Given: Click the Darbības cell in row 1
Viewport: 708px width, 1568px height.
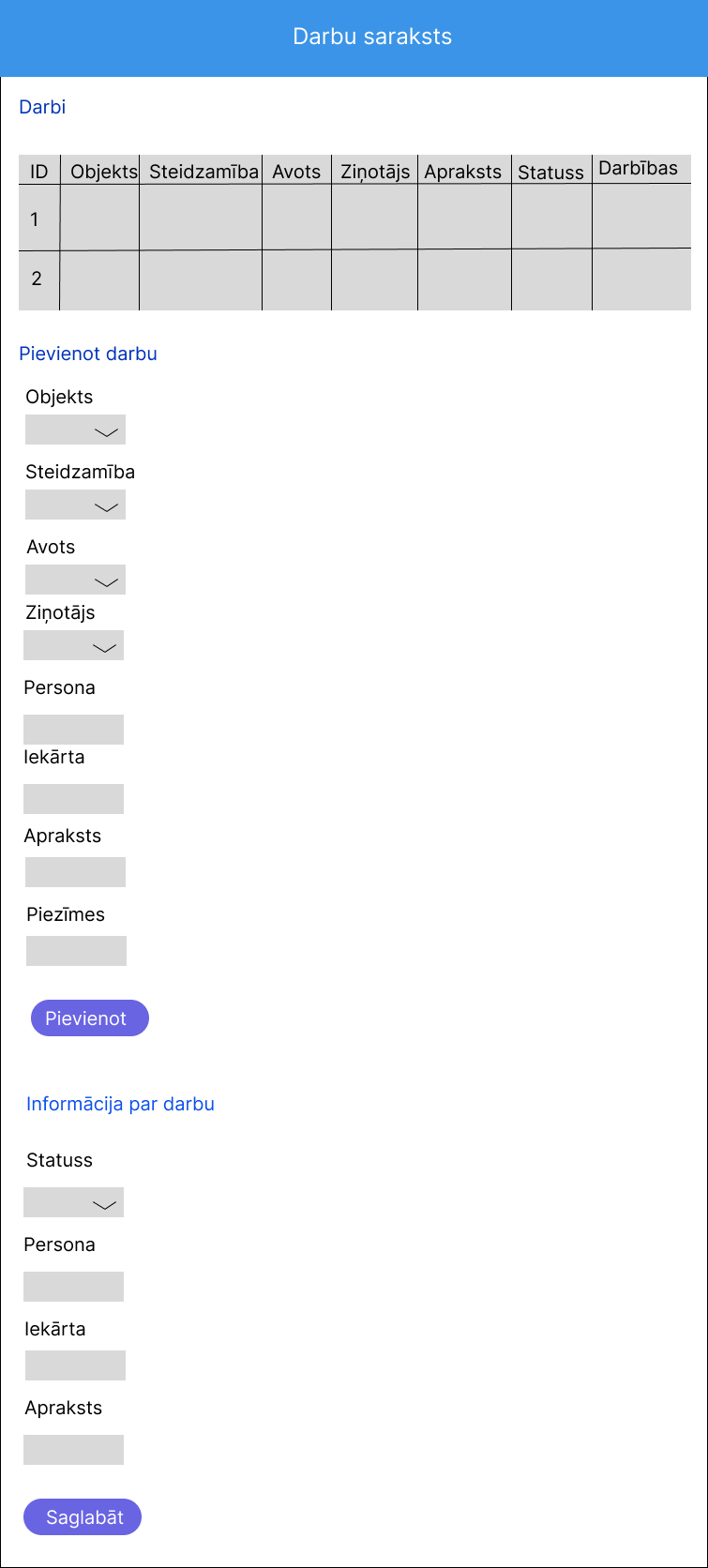Looking at the screenshot, I should pos(640,217).
